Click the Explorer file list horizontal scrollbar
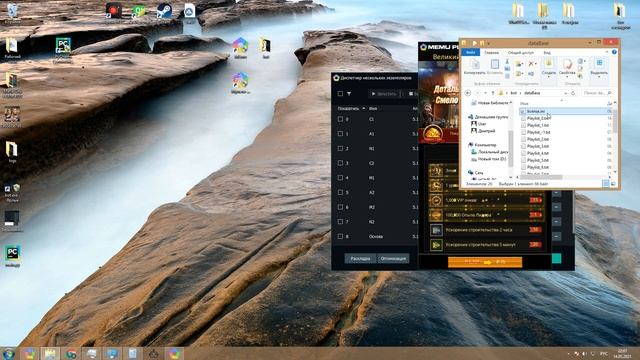 (541, 177)
